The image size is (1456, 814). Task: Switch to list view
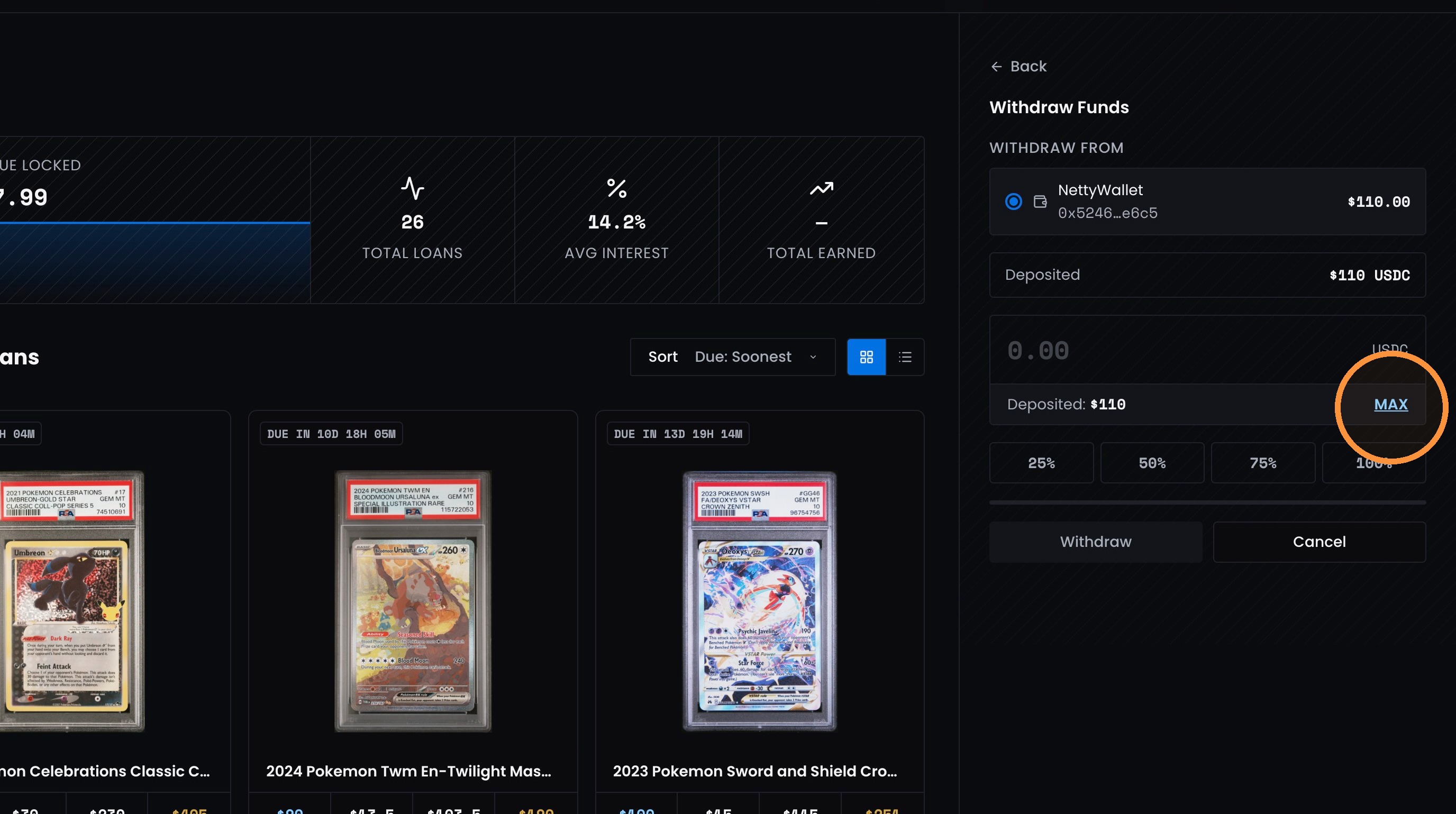pos(905,357)
